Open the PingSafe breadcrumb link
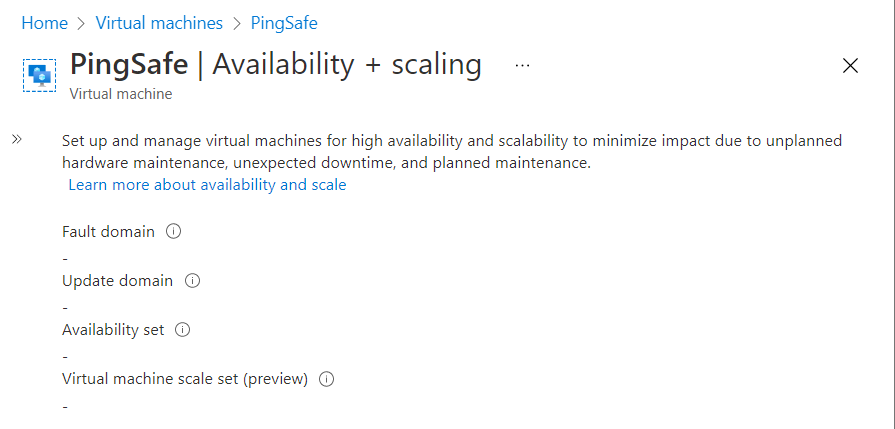The image size is (895, 429). (283, 22)
